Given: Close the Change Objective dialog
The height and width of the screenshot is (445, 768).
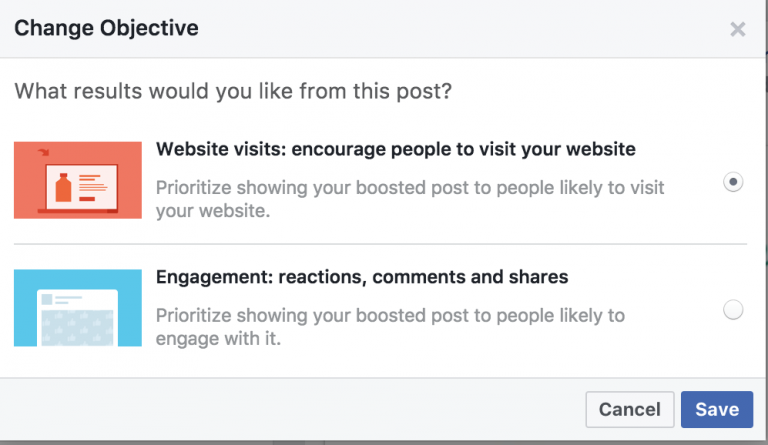Looking at the screenshot, I should [738, 29].
